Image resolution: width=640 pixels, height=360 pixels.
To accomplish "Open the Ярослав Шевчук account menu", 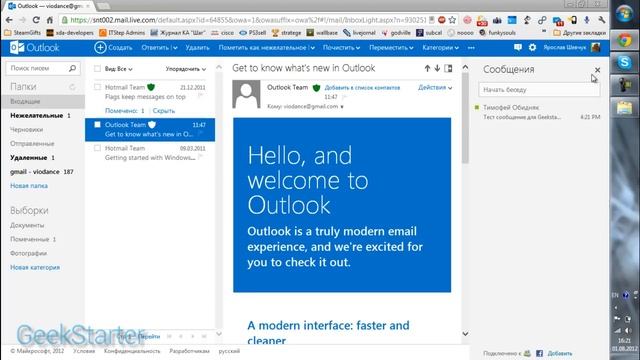I will 564,48.
